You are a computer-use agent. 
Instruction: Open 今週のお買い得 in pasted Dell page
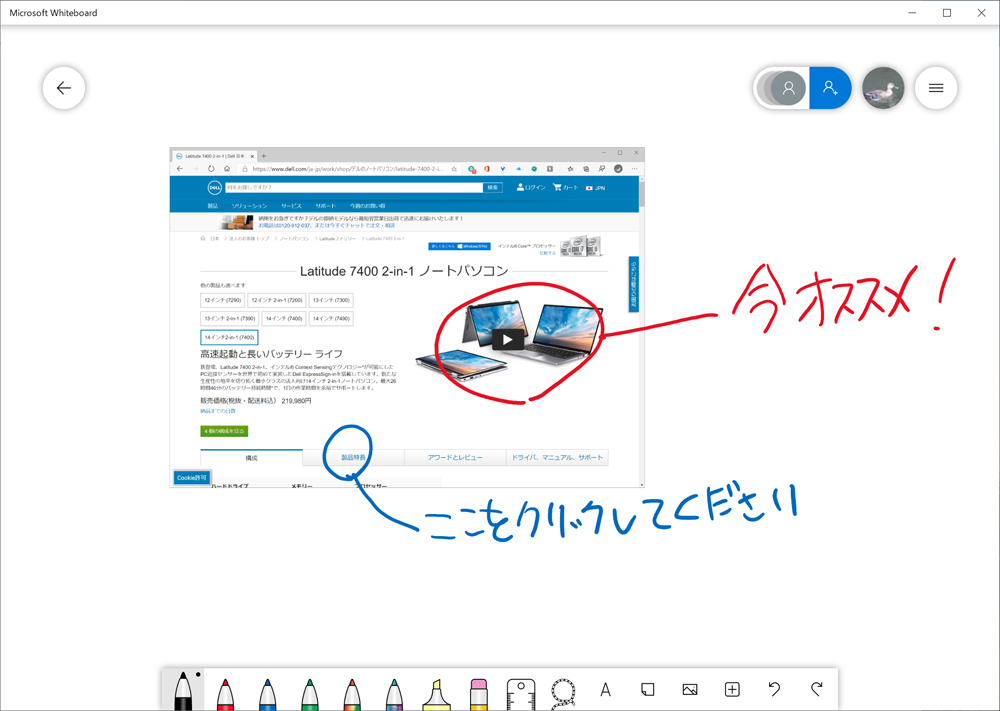tap(367, 206)
